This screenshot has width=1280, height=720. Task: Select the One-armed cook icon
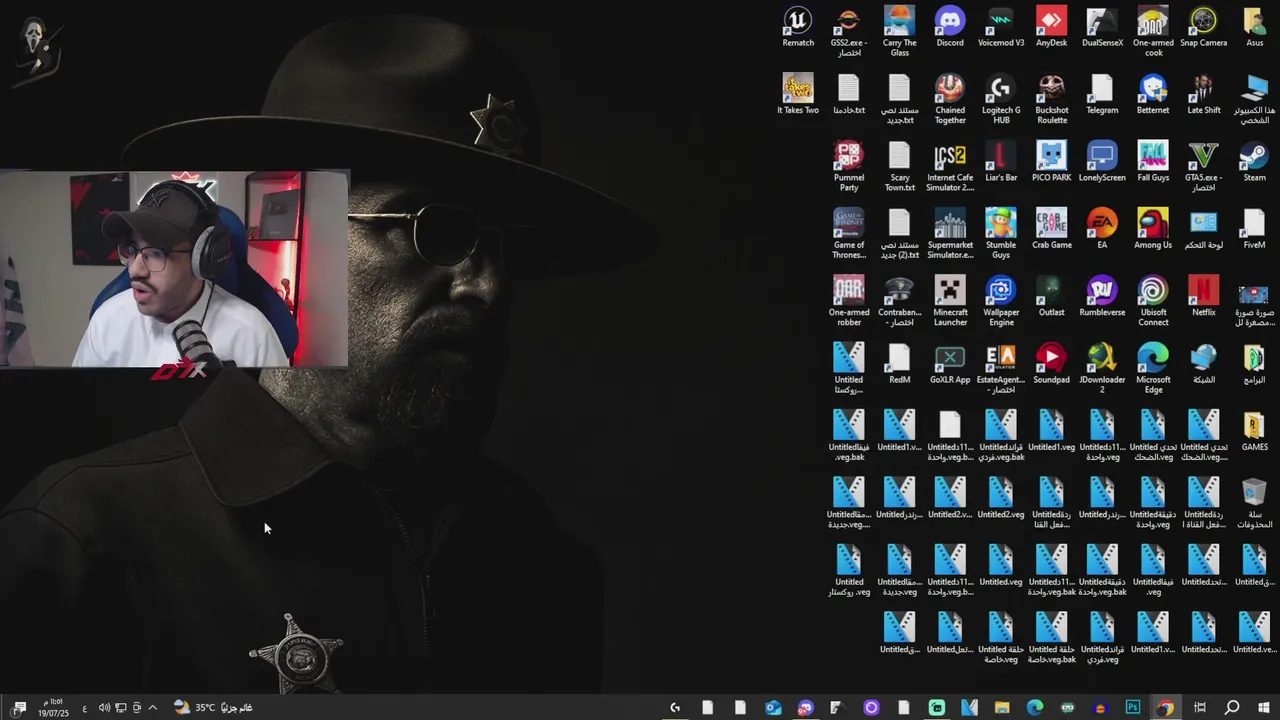[x=1153, y=31]
